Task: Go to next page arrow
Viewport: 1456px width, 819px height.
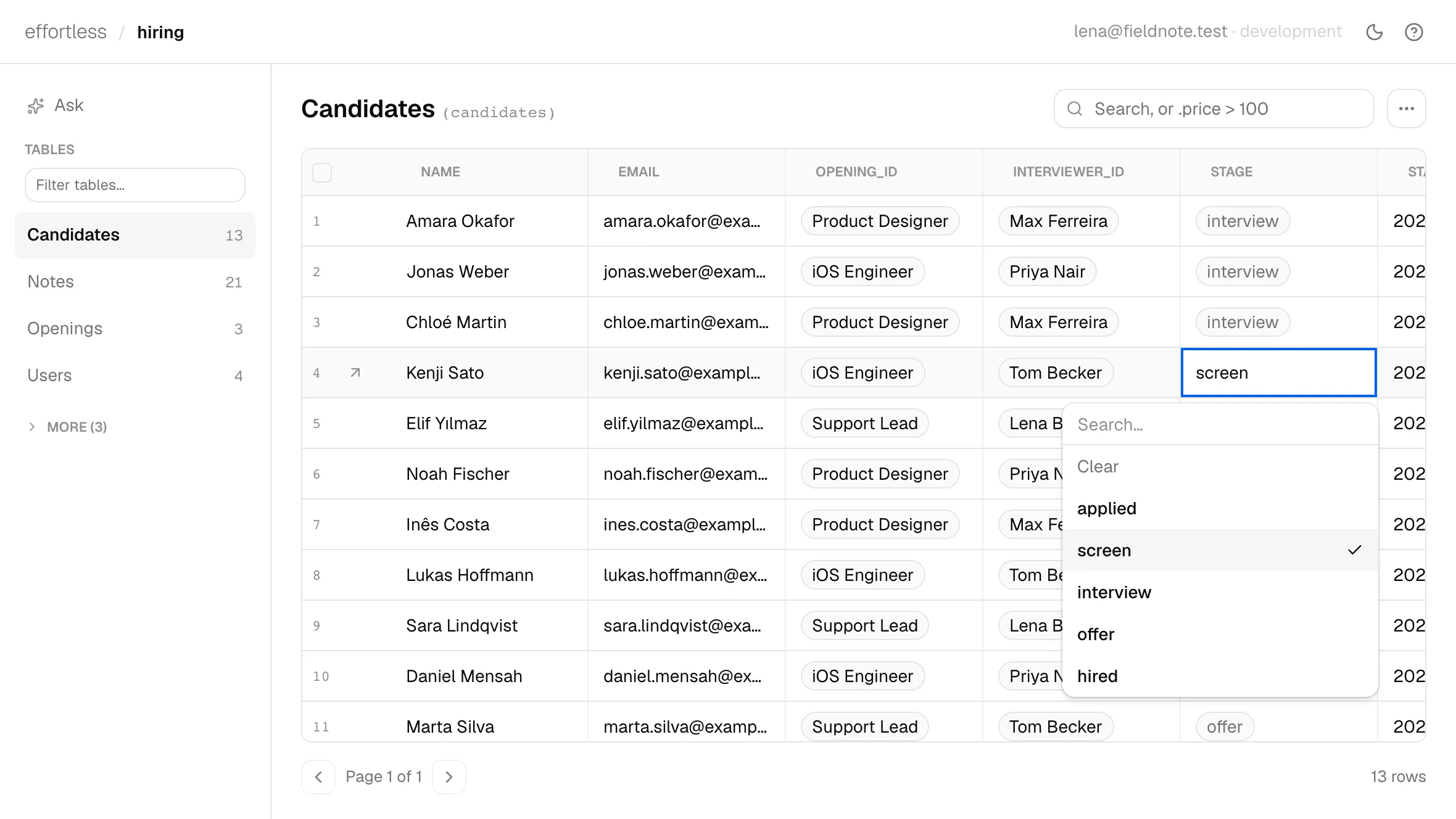Action: [x=449, y=776]
